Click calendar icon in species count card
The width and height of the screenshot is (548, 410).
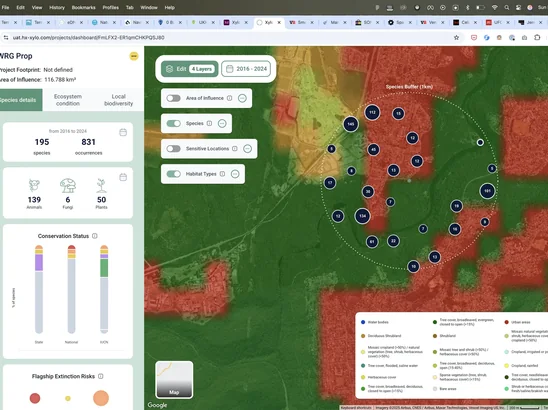(x=123, y=132)
